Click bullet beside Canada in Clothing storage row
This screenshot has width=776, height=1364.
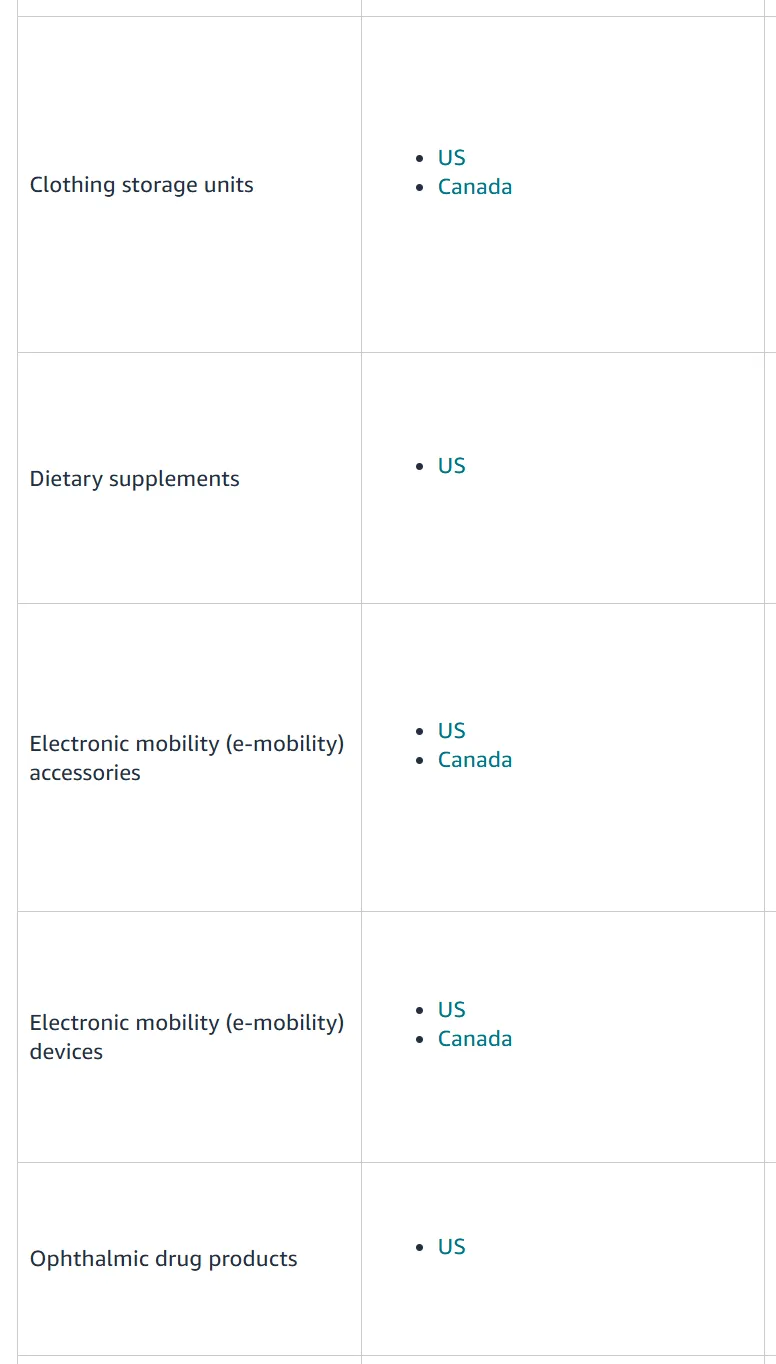point(420,187)
